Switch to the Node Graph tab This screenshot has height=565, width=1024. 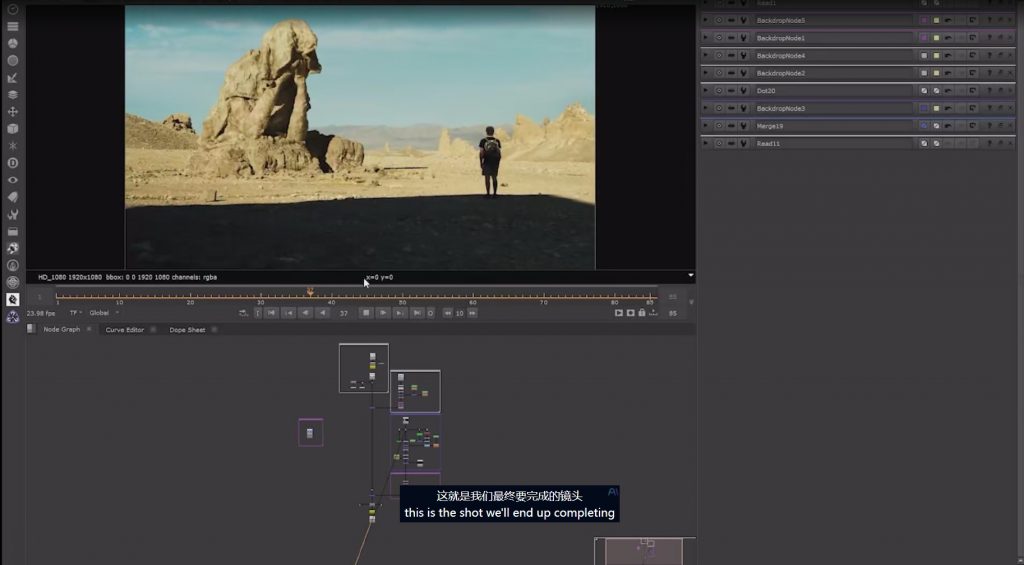pos(61,329)
